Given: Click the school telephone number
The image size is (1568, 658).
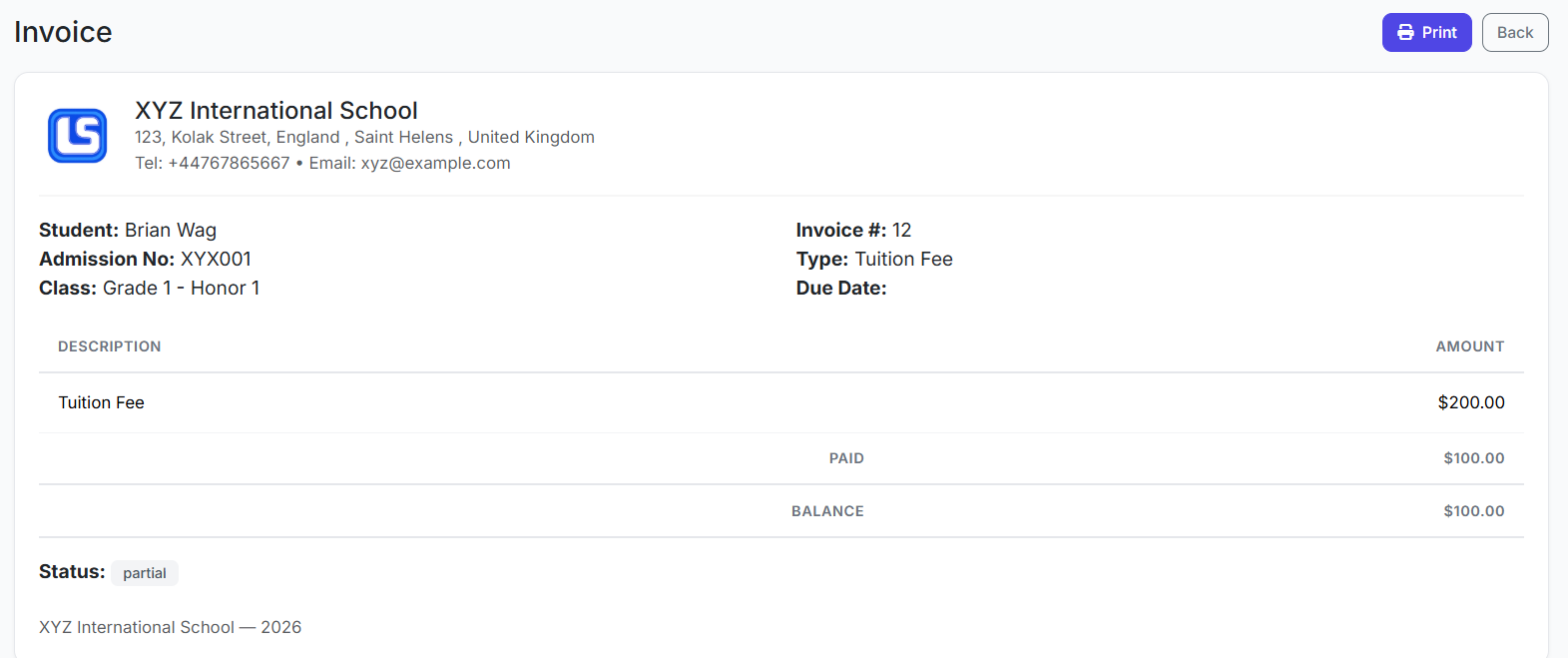Looking at the screenshot, I should 229,164.
